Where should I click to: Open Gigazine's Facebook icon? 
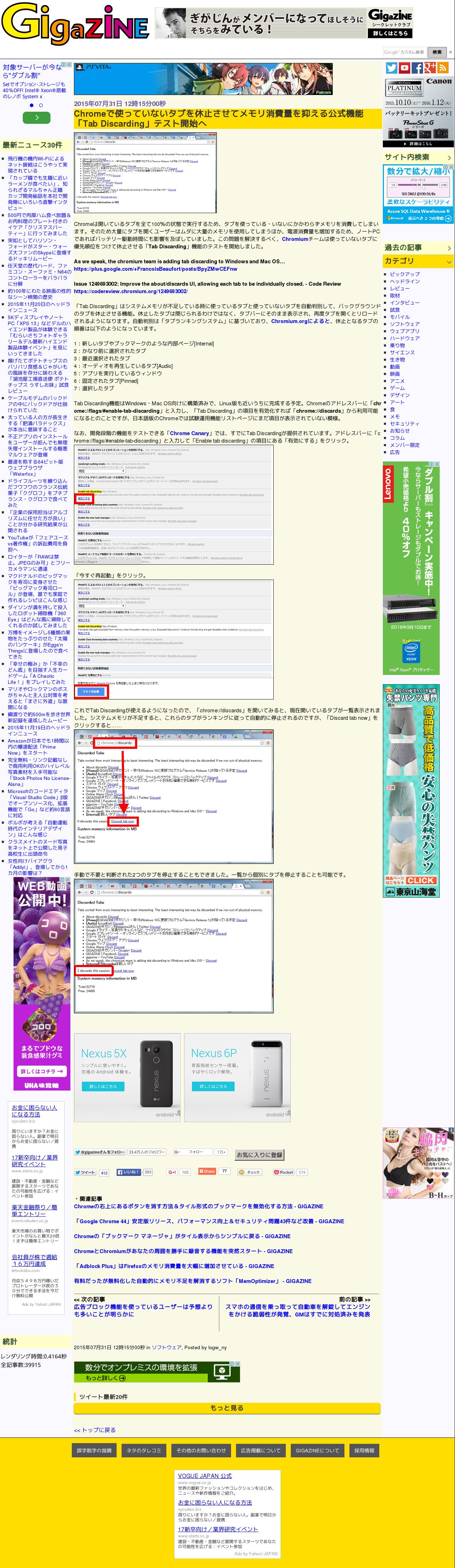coord(417,68)
